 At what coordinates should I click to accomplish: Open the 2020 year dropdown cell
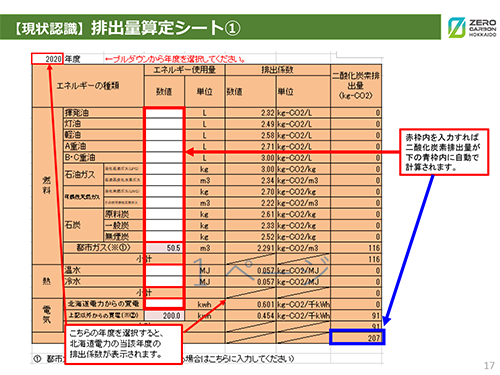[x=47, y=59]
